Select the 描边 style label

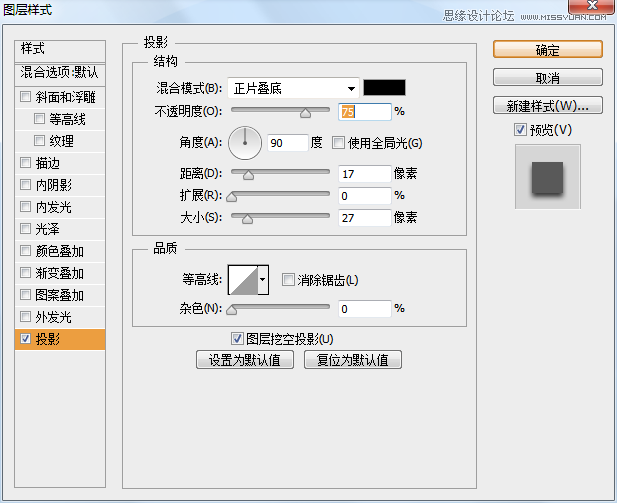coord(48,163)
